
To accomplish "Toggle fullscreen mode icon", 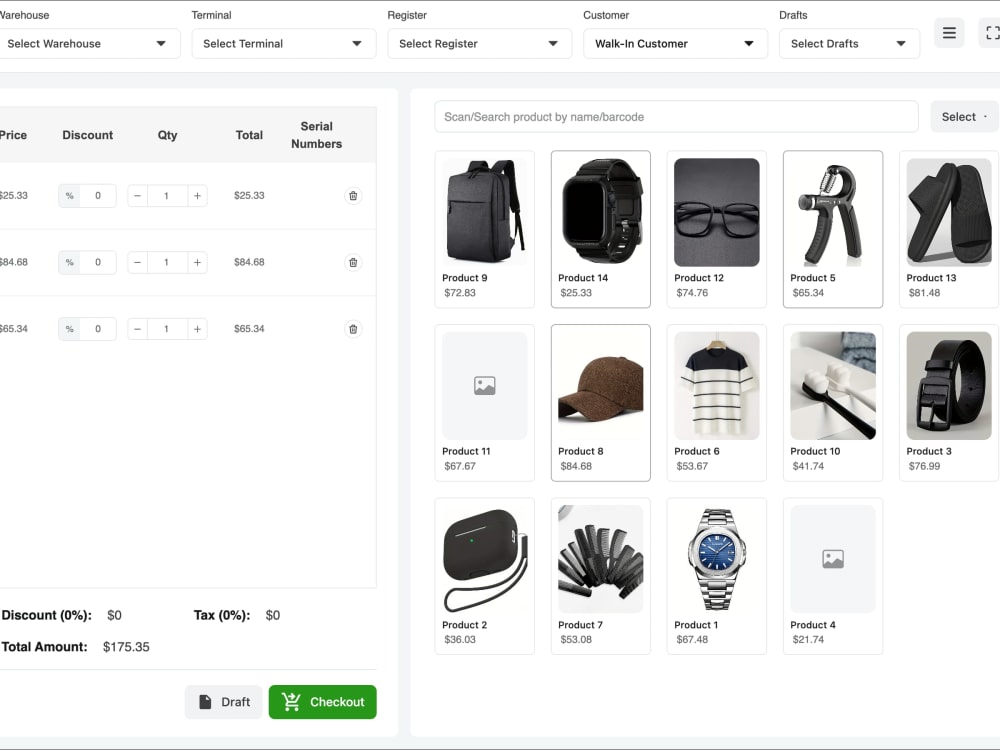I will tap(991, 33).
